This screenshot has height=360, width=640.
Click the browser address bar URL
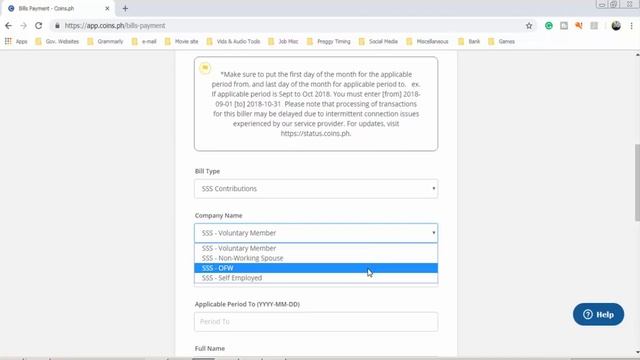(x=115, y=26)
